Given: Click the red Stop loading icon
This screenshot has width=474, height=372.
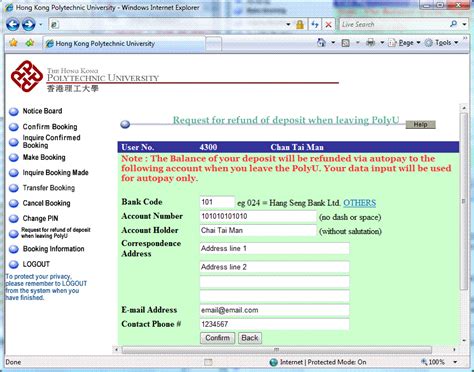Looking at the screenshot, I should tap(328, 24).
